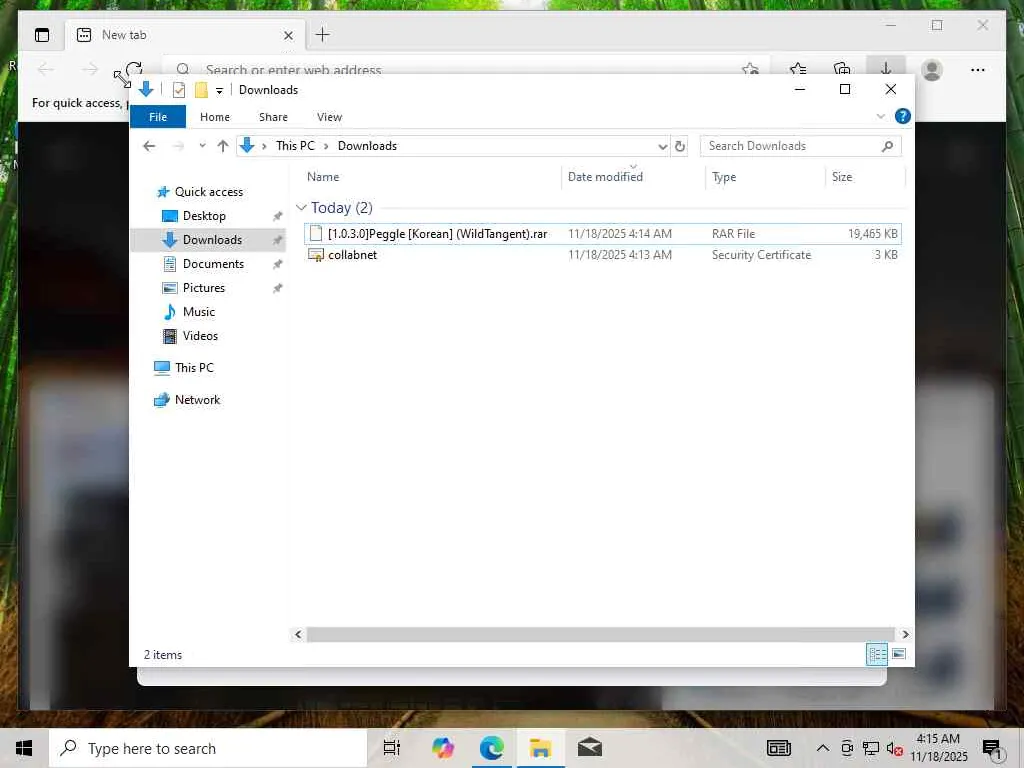Launch Copilot from the taskbar
Viewport: 1024px width, 768px height.
[443, 748]
